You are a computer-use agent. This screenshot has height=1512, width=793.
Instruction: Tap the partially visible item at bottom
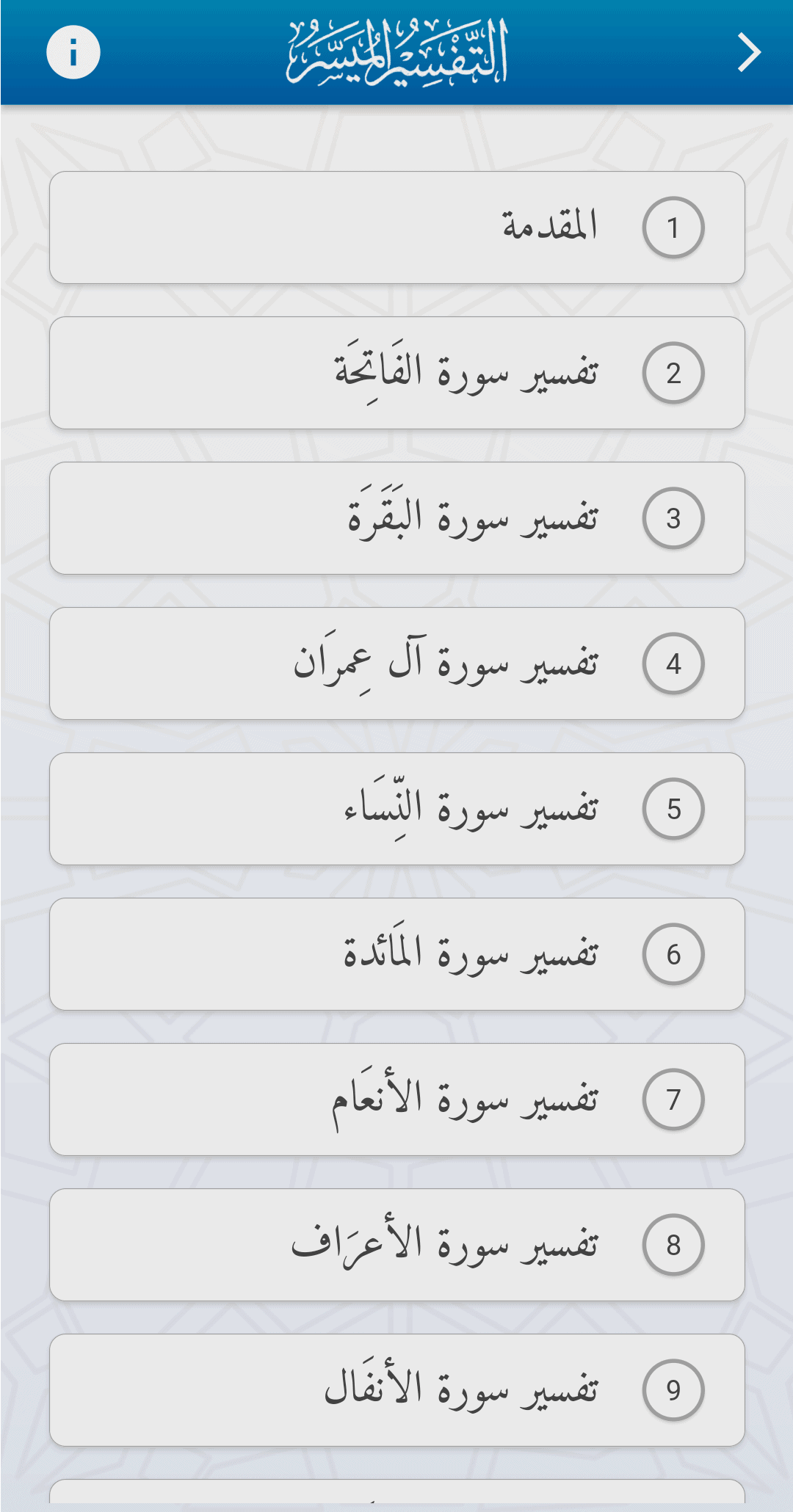(396, 1493)
